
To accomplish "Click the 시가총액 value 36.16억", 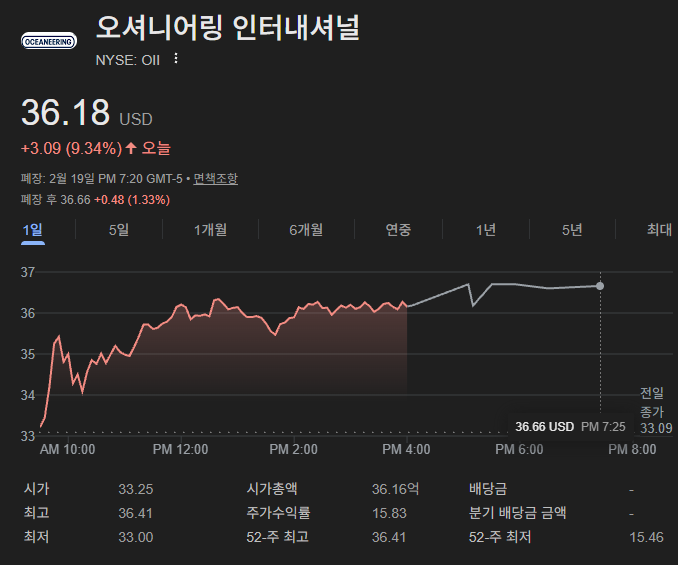I will tap(395, 489).
